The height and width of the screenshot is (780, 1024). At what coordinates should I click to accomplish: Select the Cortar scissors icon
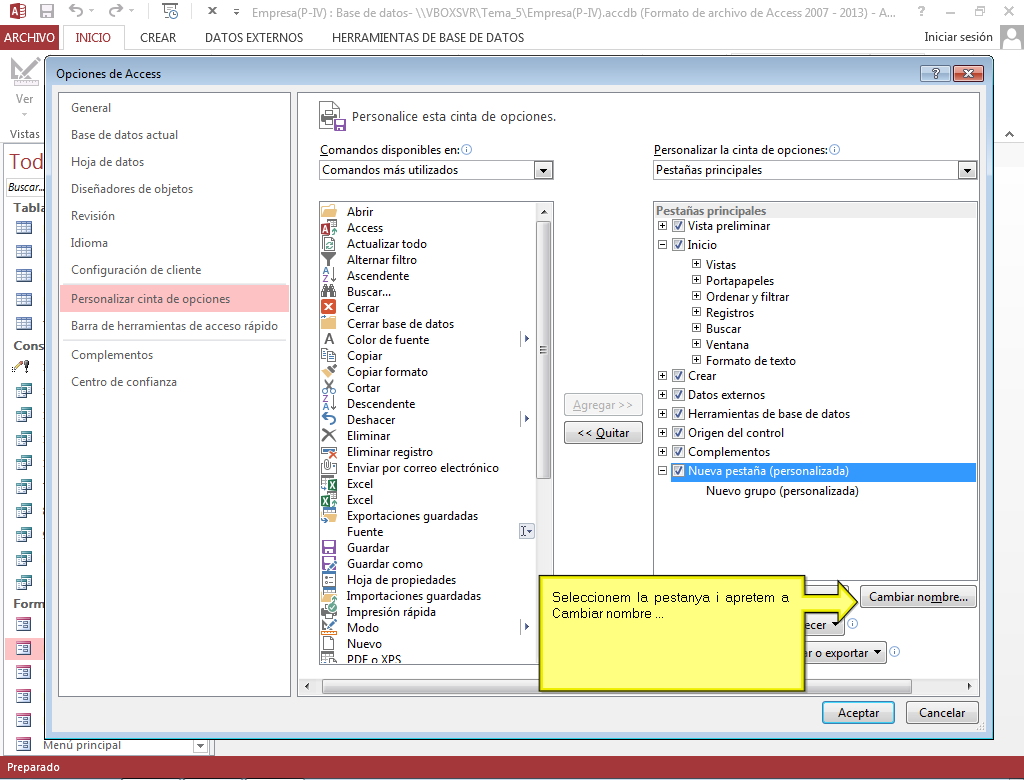coord(329,388)
